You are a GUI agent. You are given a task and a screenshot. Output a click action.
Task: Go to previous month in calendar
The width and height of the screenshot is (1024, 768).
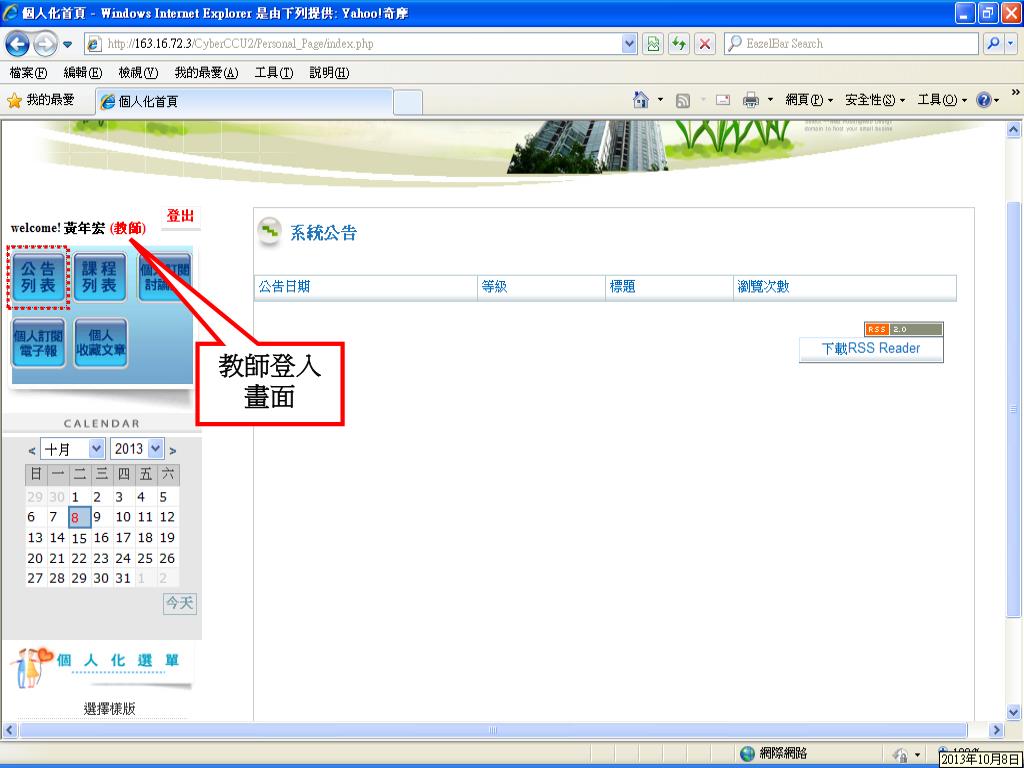[x=31, y=451]
